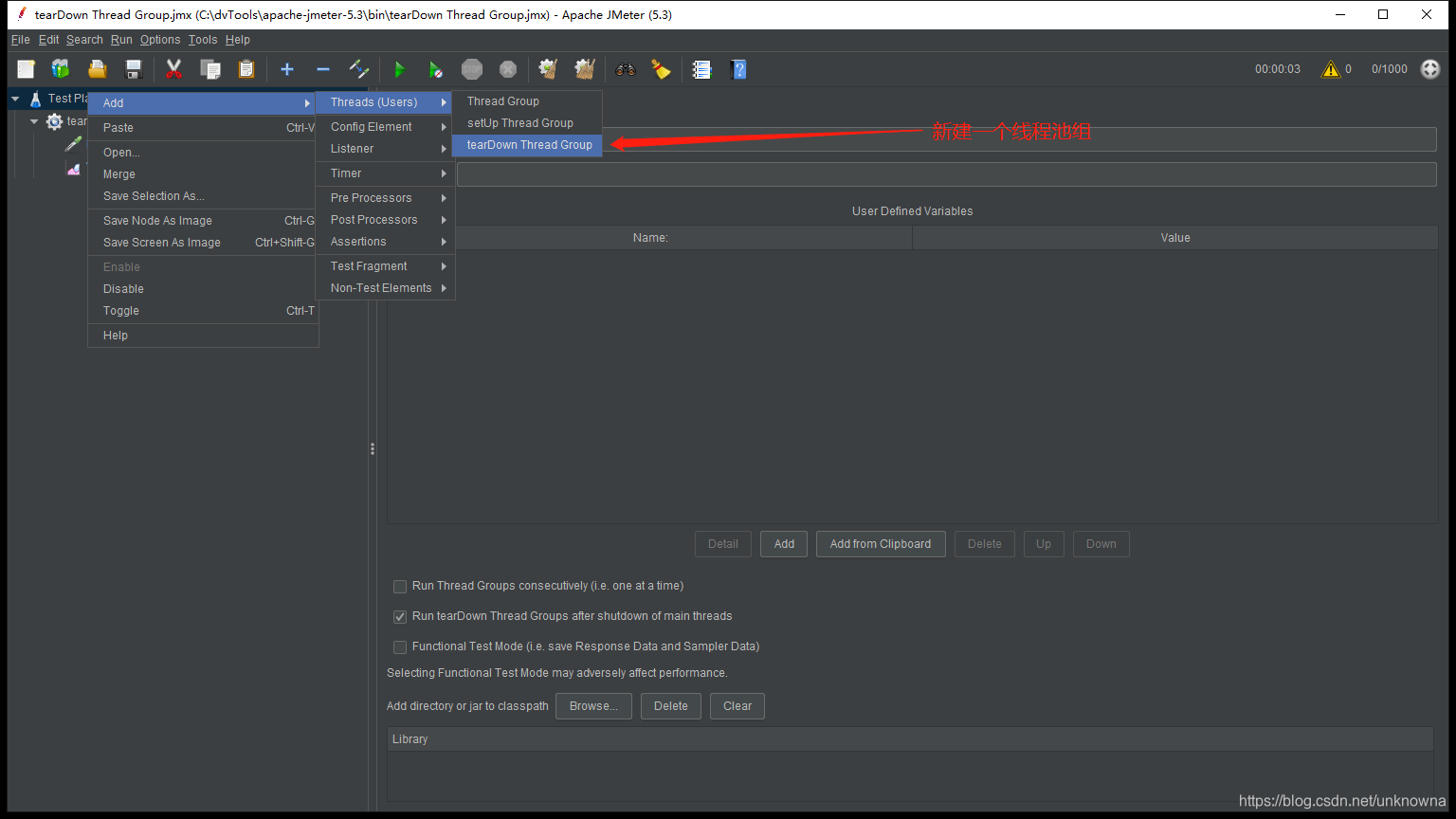Viewport: 1456px width, 819px height.
Task: Click the Add variable button
Action: coord(784,544)
